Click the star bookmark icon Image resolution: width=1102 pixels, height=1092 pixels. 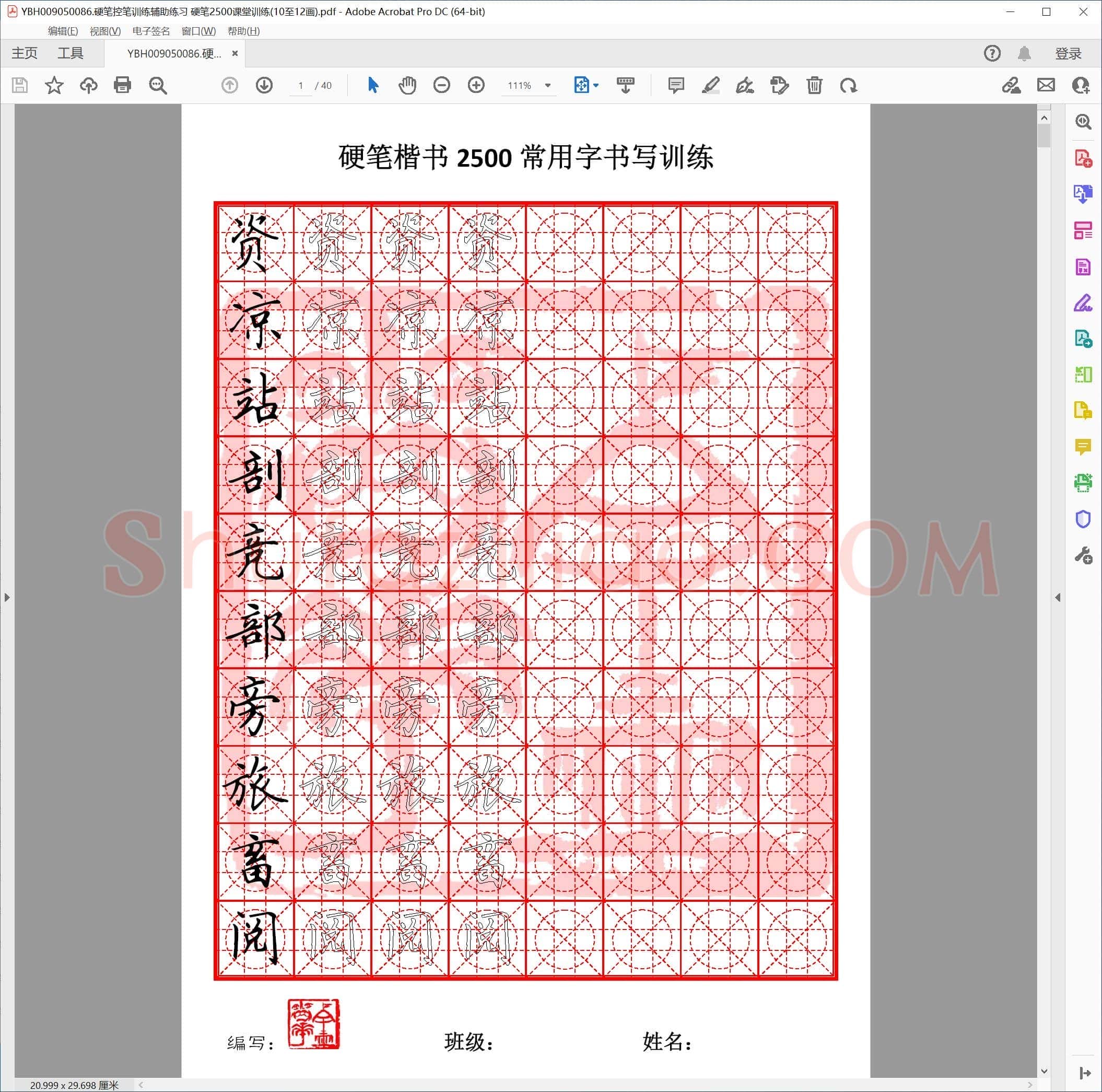[x=54, y=86]
